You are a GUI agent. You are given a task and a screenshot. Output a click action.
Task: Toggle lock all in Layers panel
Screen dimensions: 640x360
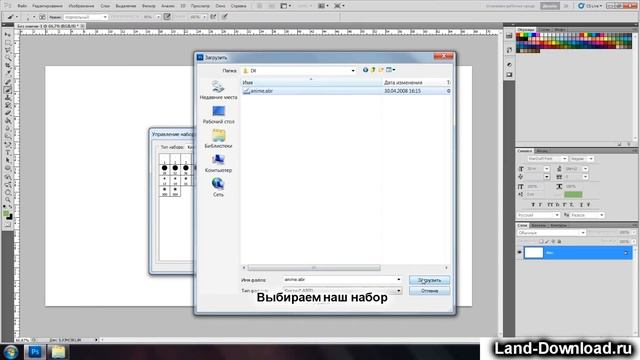(559, 242)
